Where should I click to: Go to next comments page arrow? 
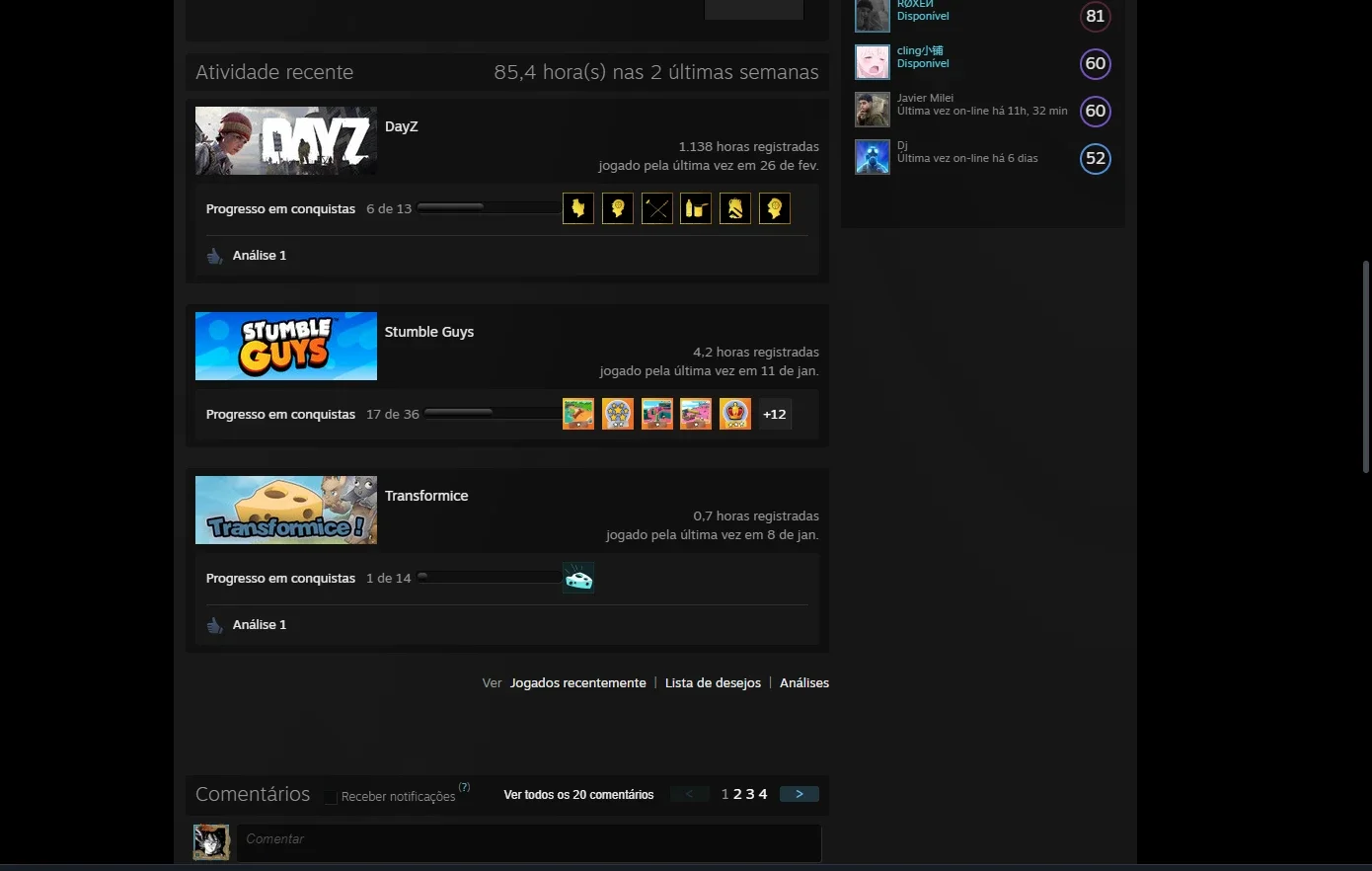coord(800,794)
